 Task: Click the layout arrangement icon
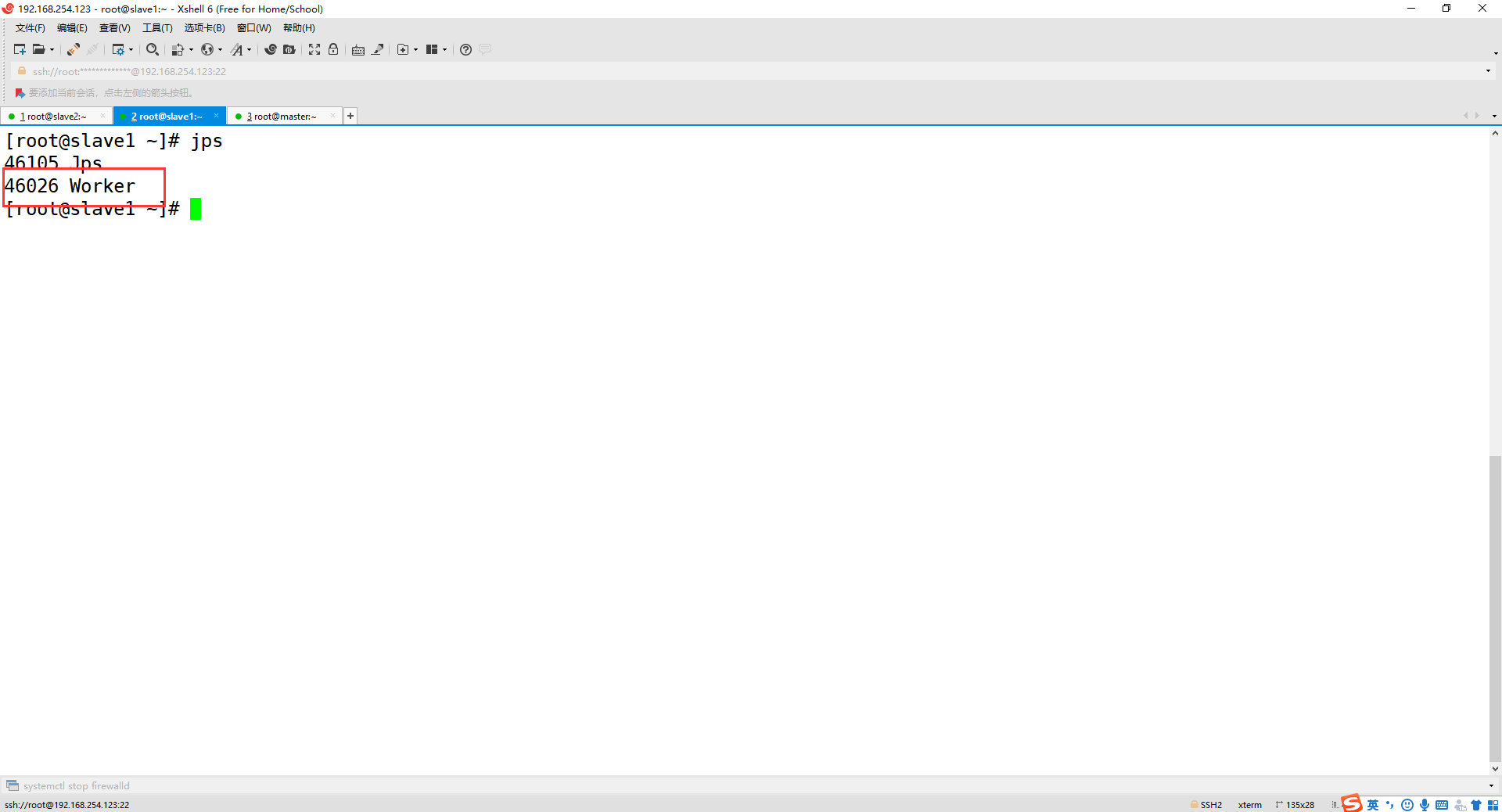tap(432, 49)
